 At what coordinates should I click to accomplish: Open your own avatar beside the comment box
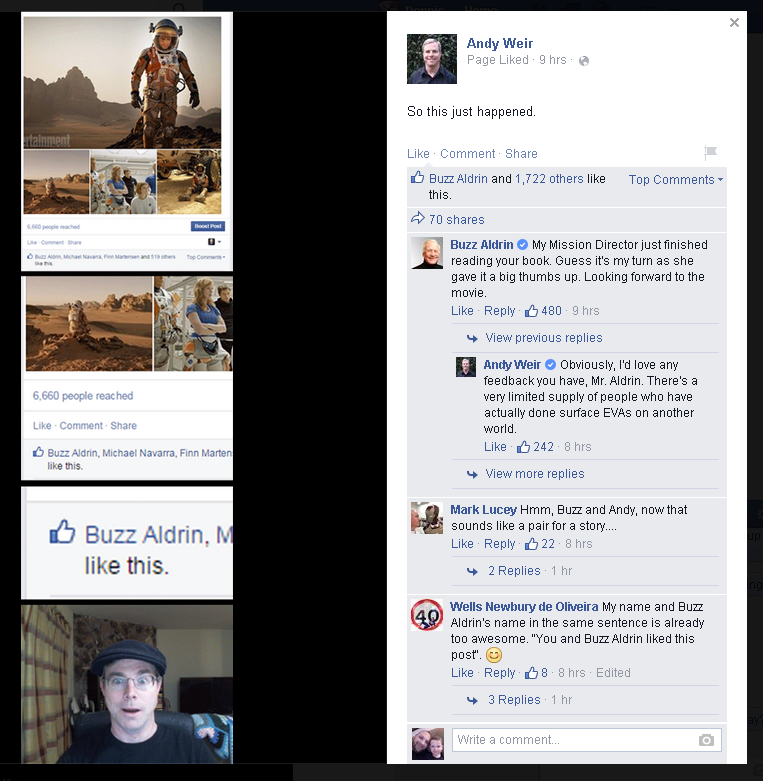(427, 744)
